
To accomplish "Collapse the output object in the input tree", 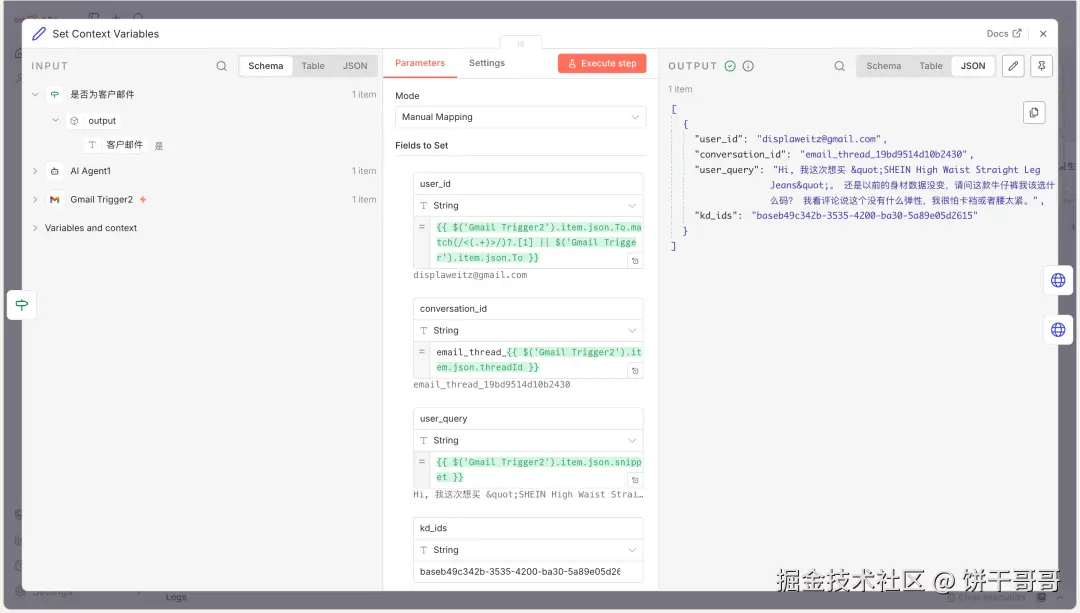I will [x=56, y=120].
